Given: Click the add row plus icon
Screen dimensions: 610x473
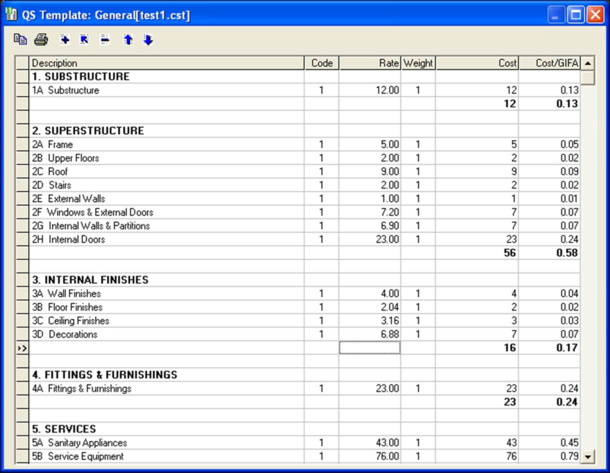Looking at the screenshot, I should (x=65, y=40).
